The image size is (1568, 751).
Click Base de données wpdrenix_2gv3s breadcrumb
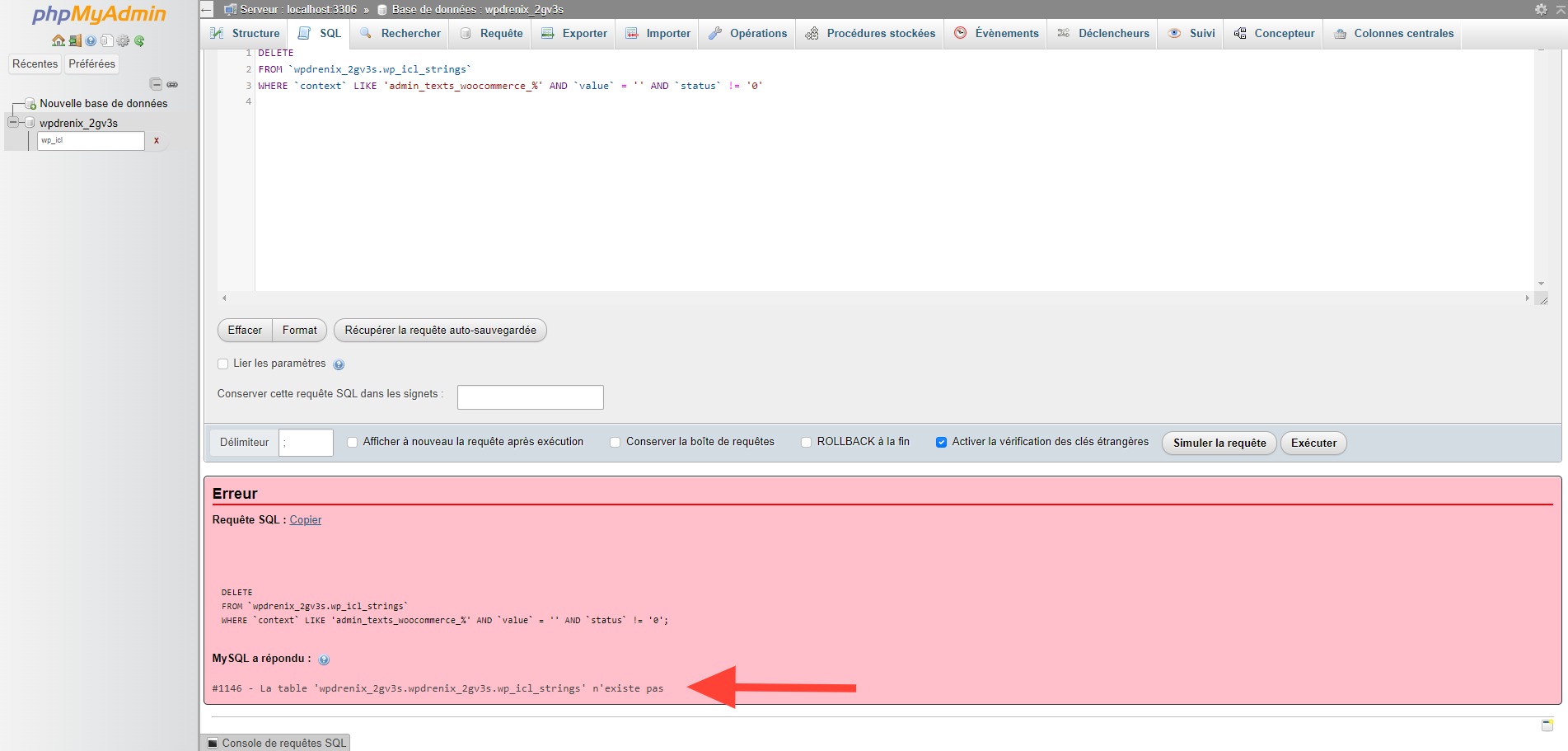(x=478, y=10)
